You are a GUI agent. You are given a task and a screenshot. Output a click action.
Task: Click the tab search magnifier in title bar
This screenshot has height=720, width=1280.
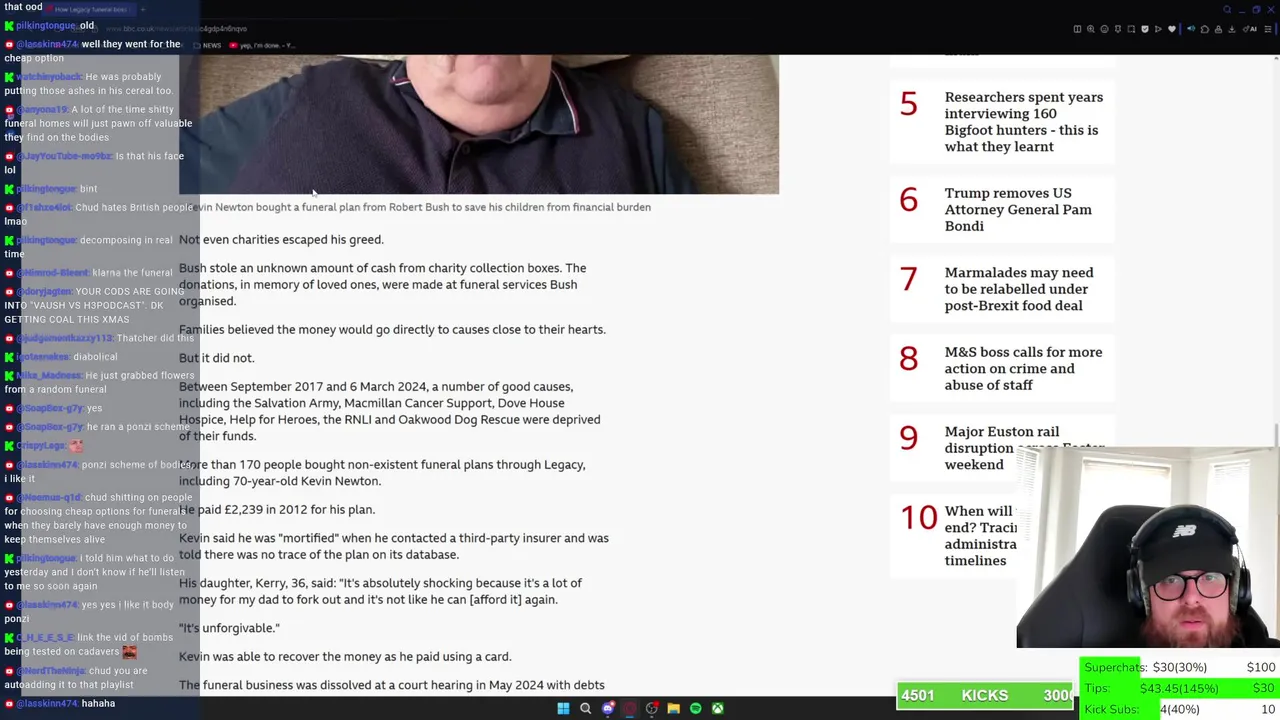(1227, 10)
